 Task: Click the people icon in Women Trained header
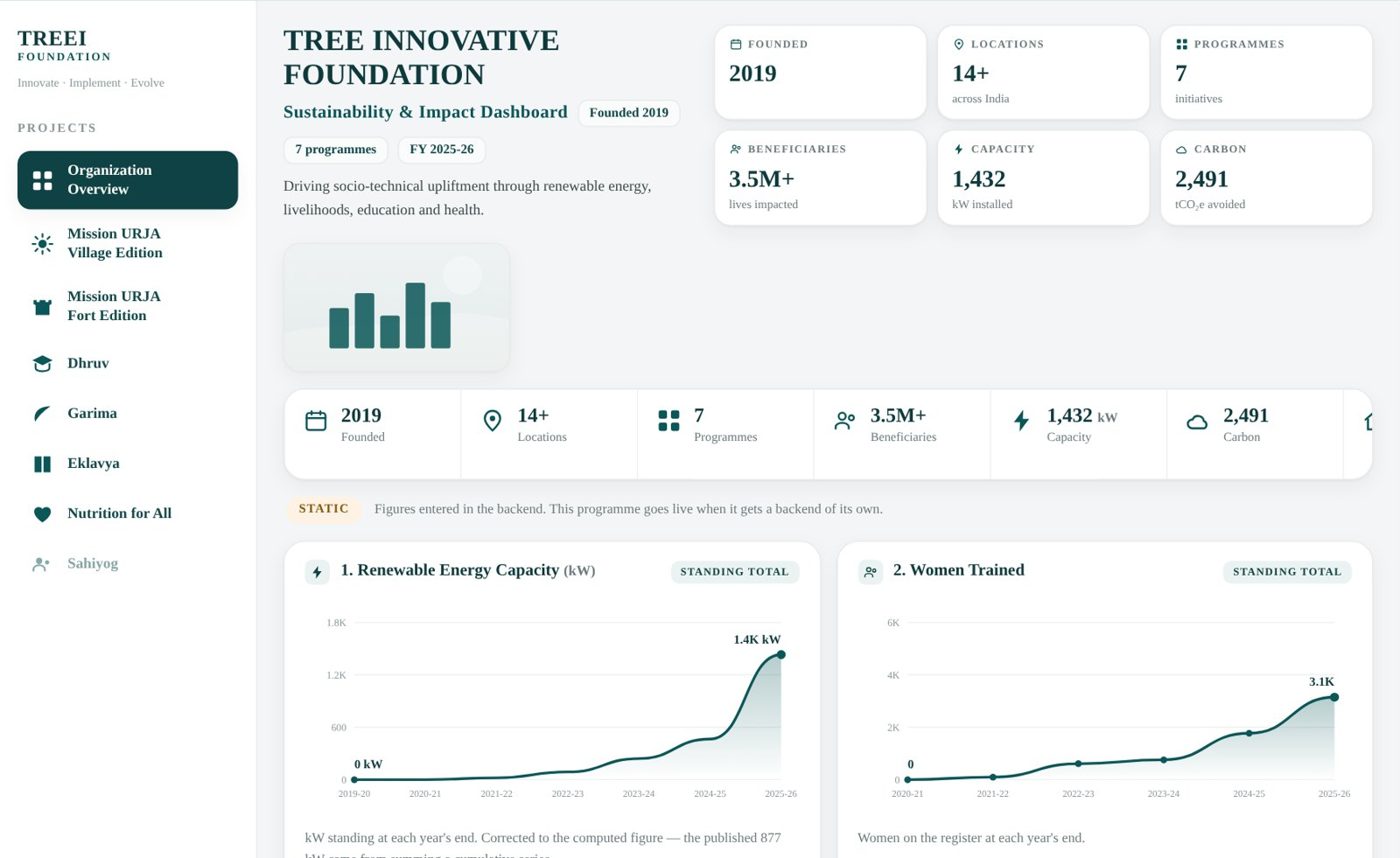click(870, 572)
